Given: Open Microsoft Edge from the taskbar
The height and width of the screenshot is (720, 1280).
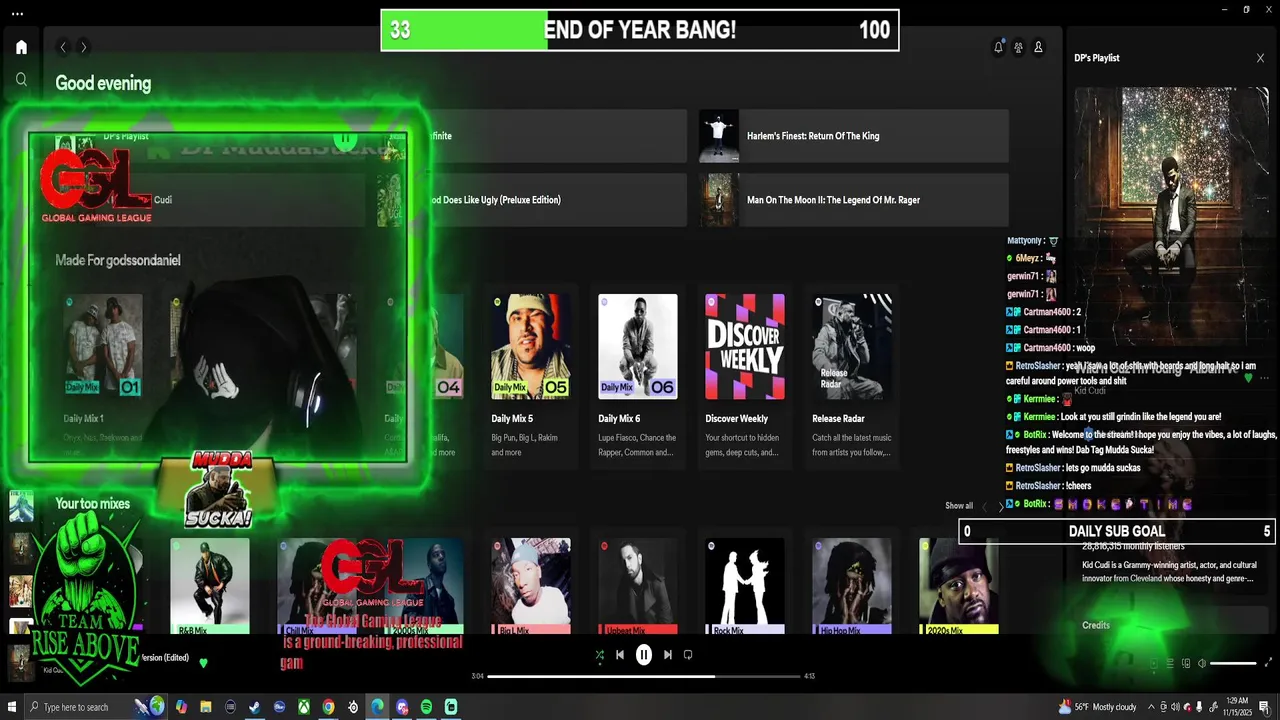Looking at the screenshot, I should coord(377,707).
